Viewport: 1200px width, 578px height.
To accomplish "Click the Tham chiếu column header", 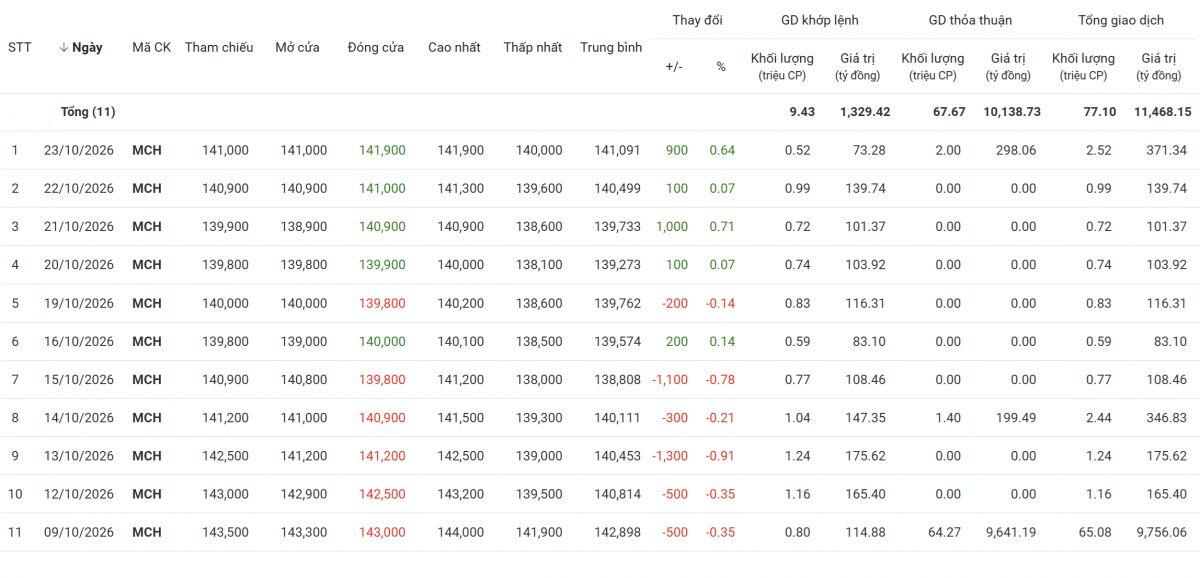I will coord(219,47).
